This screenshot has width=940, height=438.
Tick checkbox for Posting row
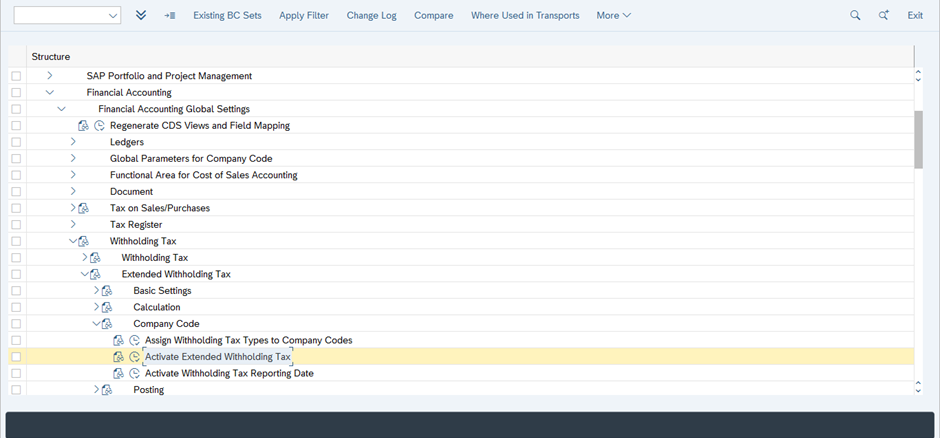[16, 389]
